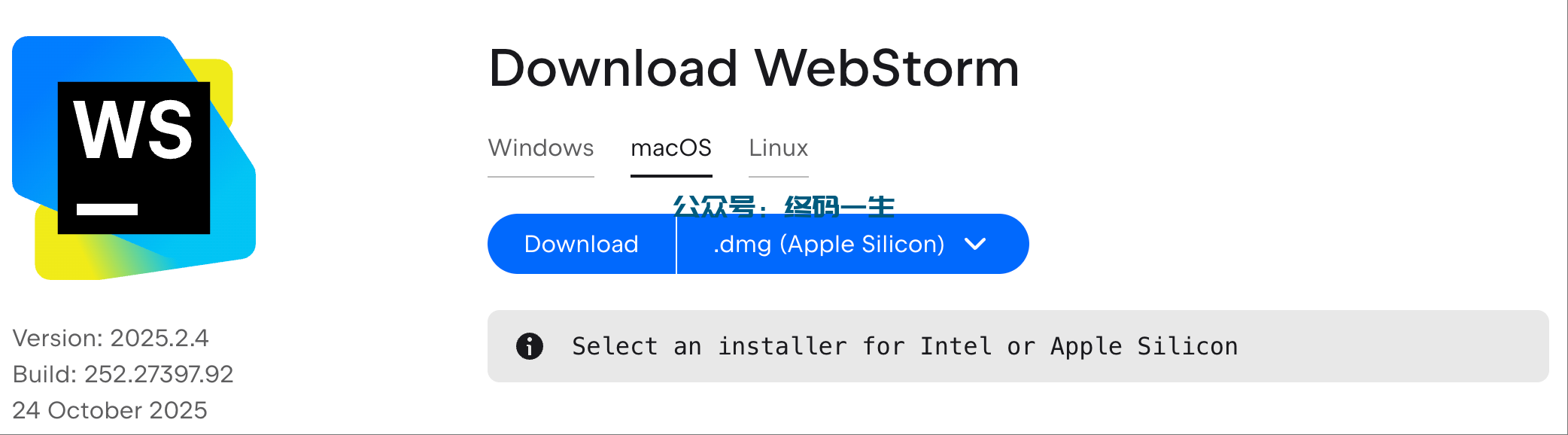Click the Chinese watermark text above the button
This screenshot has width=1568, height=435.
[x=783, y=205]
